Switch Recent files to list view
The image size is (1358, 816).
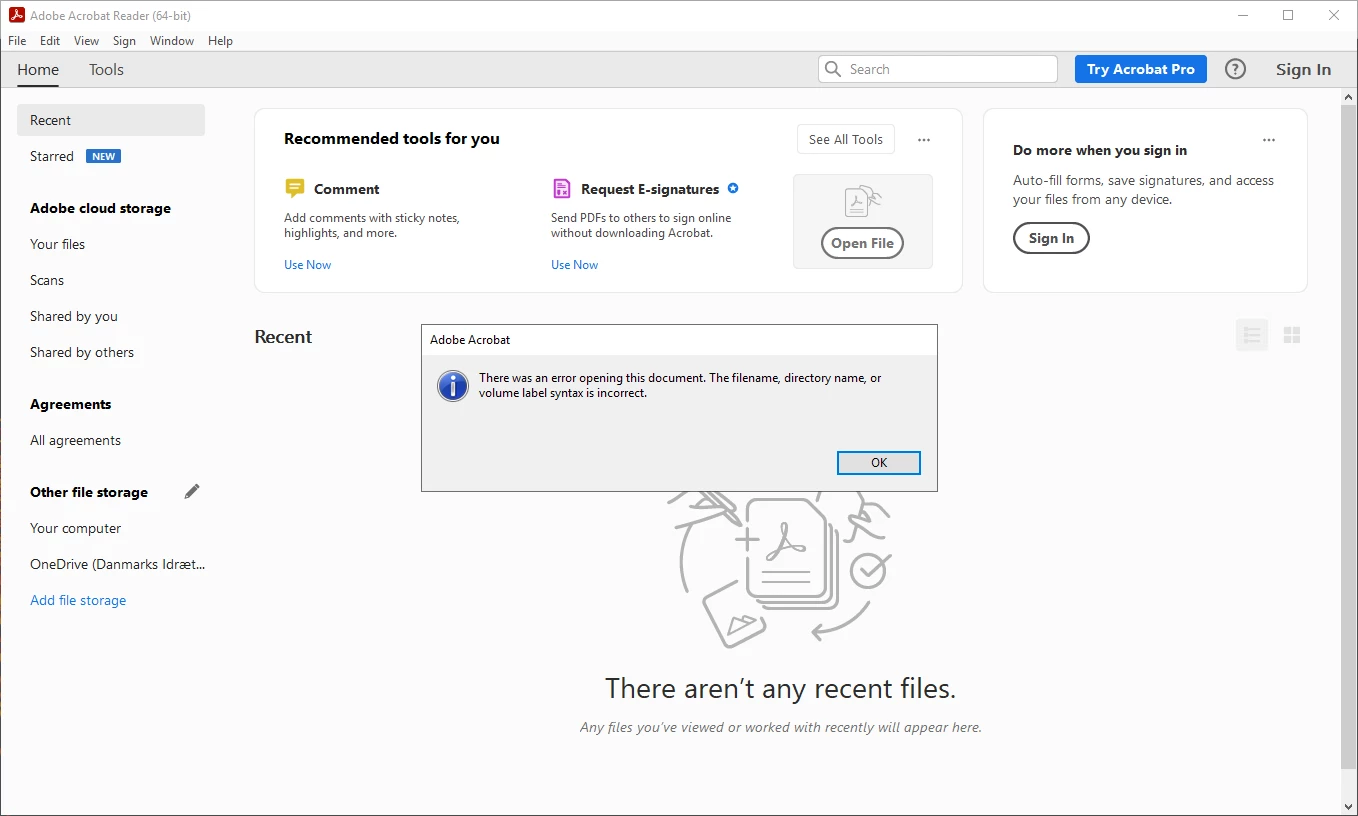[x=1252, y=335]
